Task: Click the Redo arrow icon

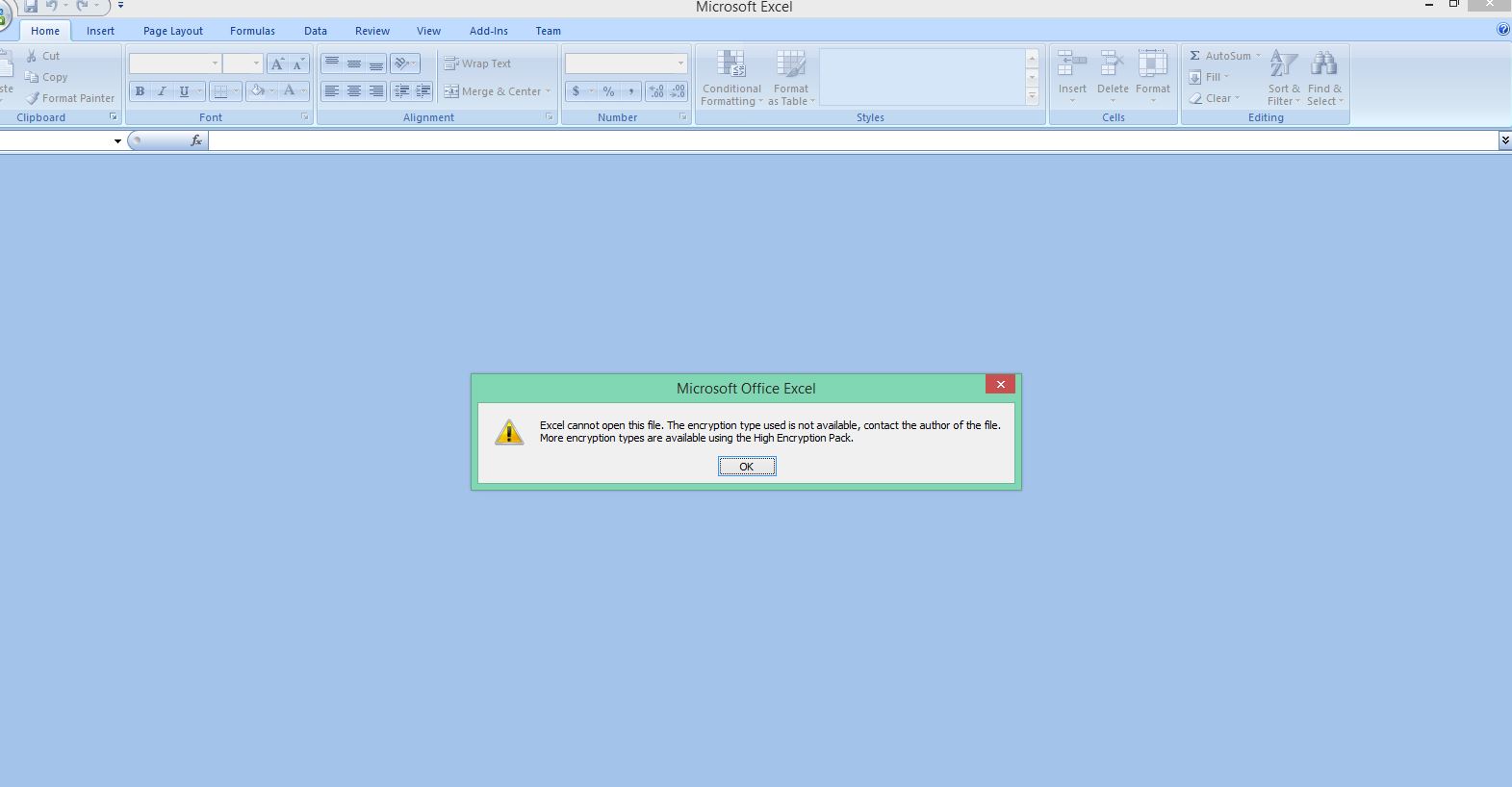Action: pos(83,6)
